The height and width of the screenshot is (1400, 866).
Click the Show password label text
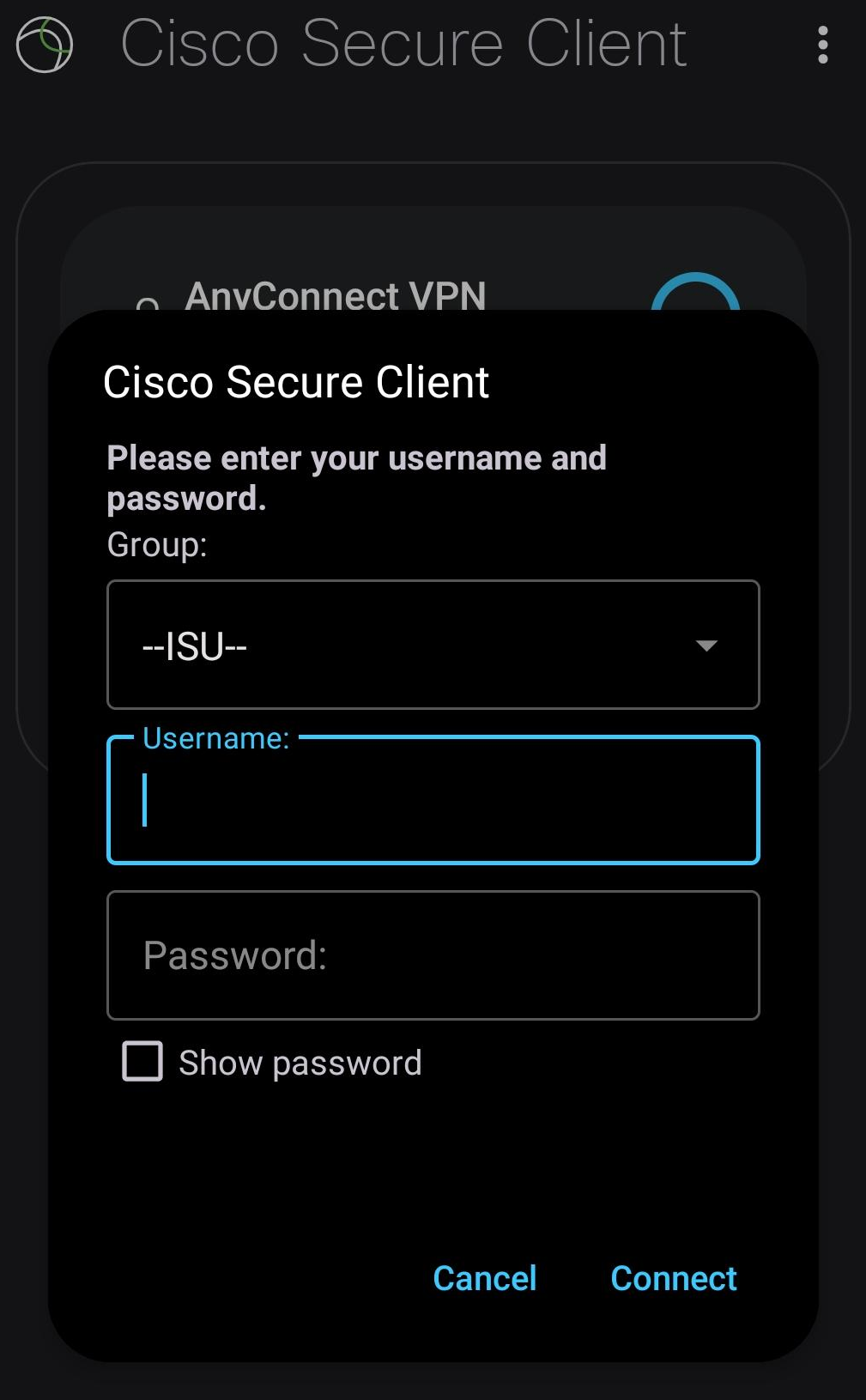click(x=299, y=1062)
